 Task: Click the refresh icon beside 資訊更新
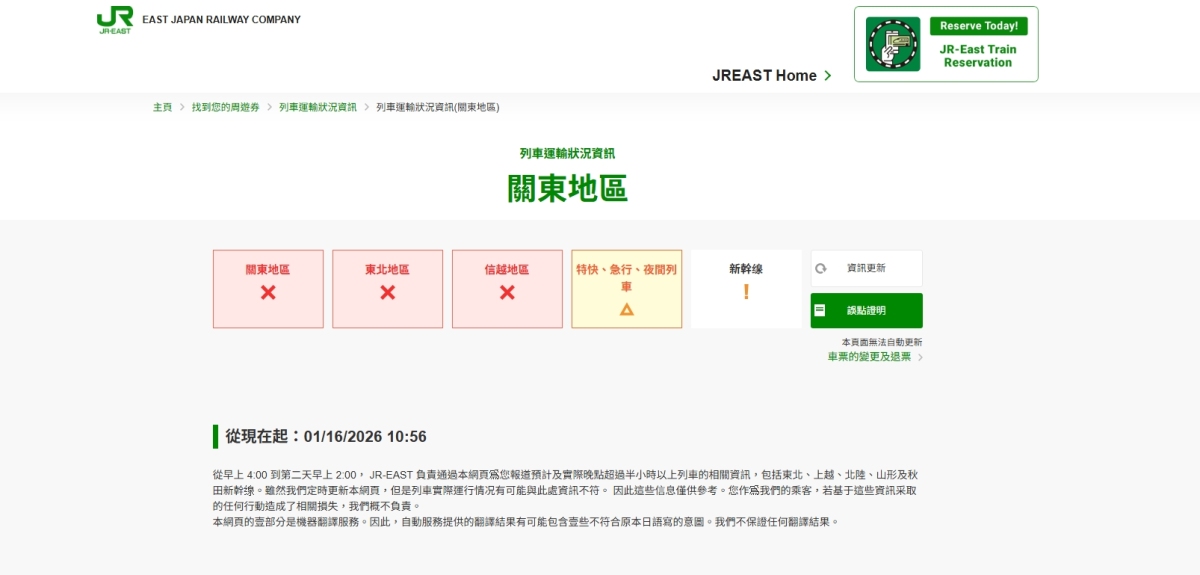pos(821,268)
